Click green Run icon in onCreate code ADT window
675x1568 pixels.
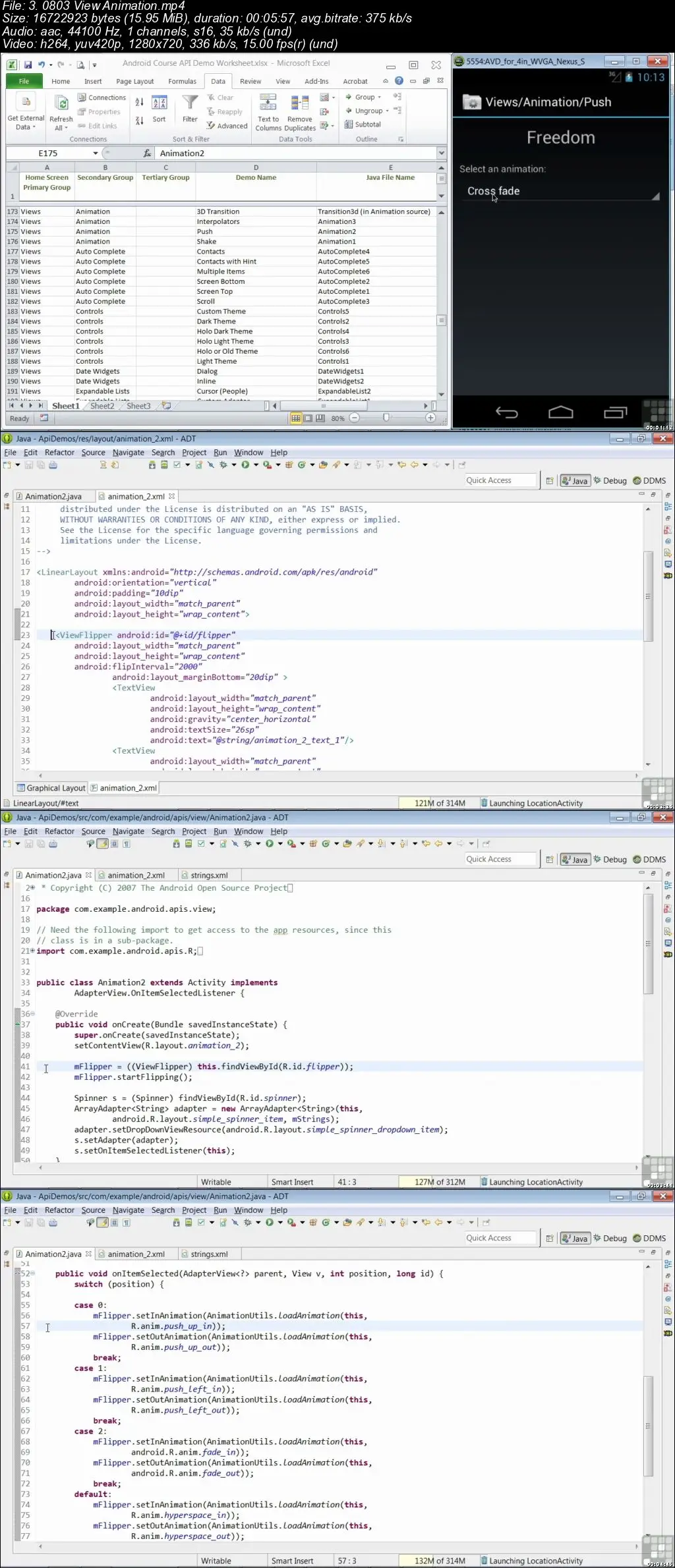(269, 844)
